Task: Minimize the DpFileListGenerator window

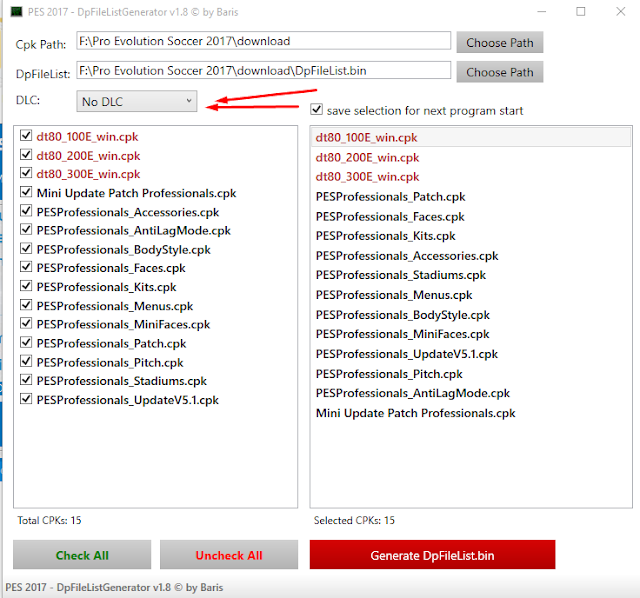Action: click(542, 11)
